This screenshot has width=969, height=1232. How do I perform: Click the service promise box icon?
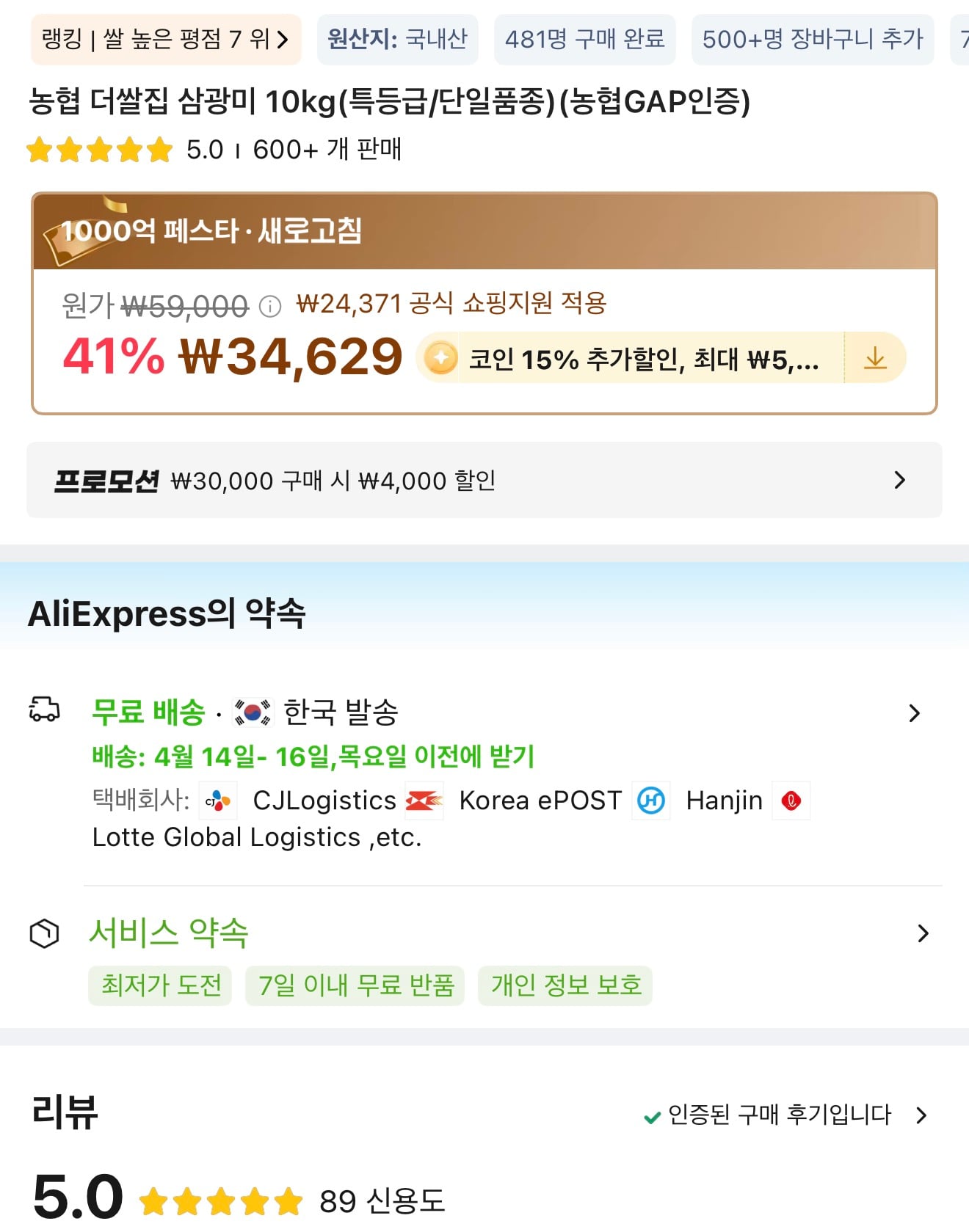[45, 933]
